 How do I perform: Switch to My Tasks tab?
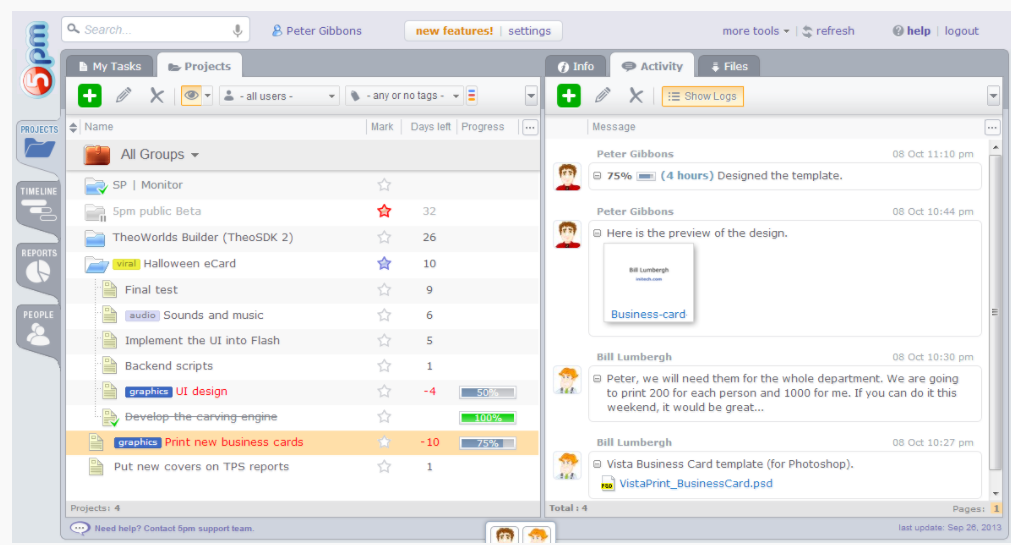tap(110, 66)
